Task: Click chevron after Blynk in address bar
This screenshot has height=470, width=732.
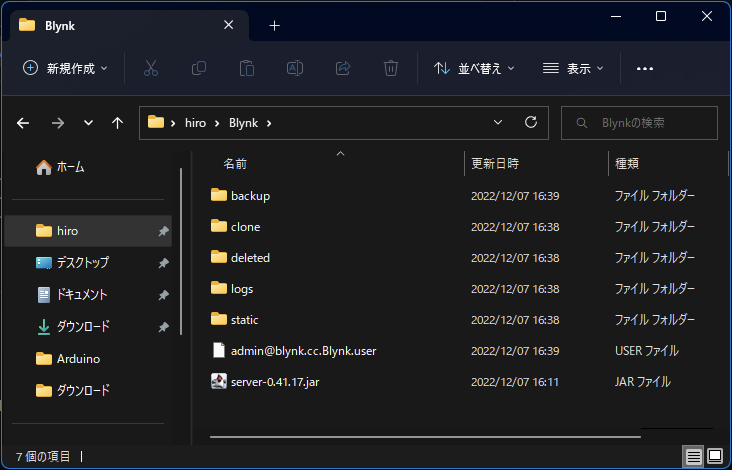Action: (268, 123)
